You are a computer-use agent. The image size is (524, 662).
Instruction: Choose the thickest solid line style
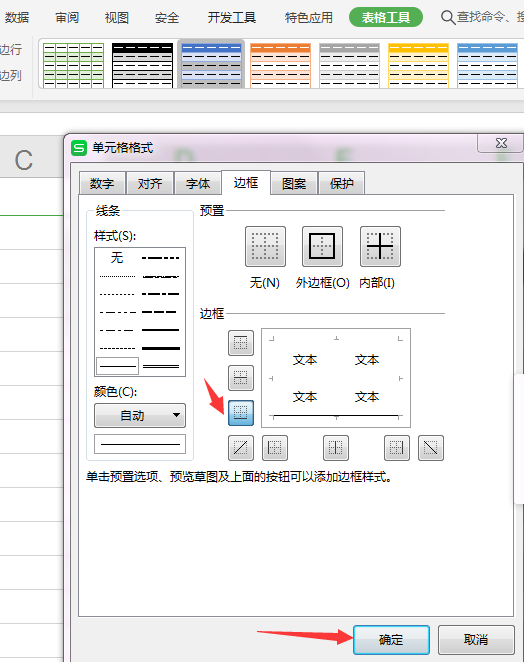[161, 348]
